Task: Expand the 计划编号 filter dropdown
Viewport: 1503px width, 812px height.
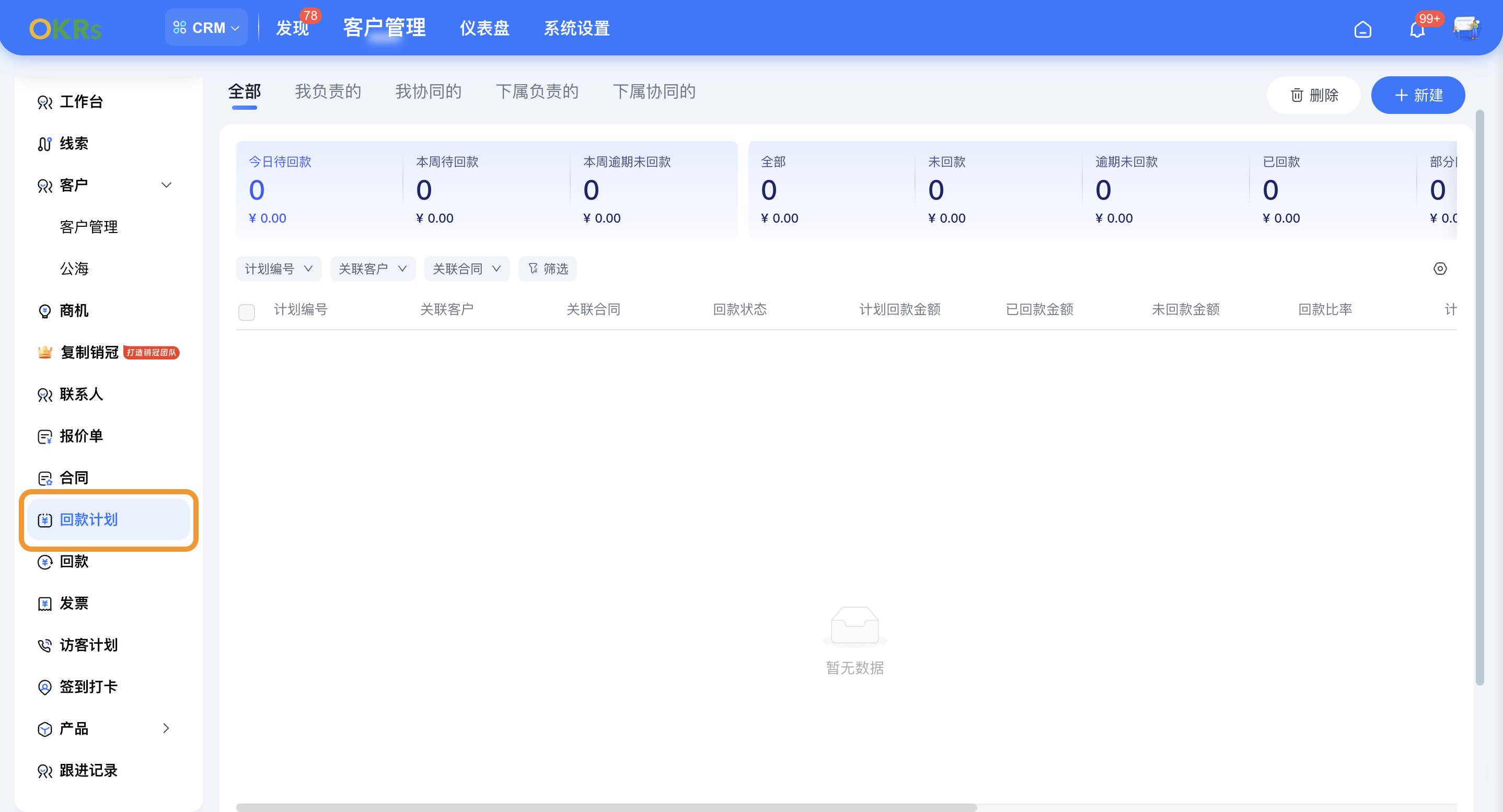Action: pos(279,269)
